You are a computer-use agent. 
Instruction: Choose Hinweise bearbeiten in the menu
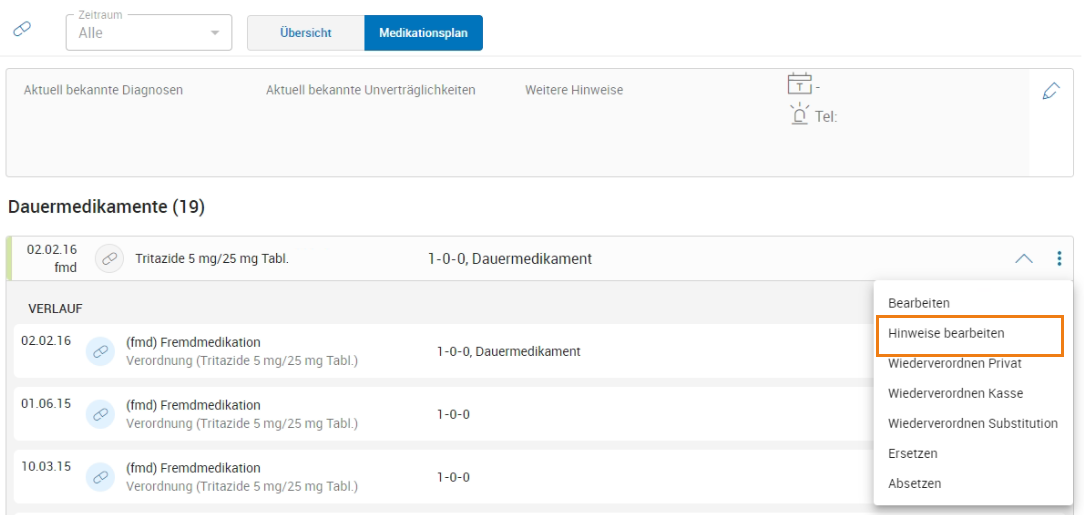(x=946, y=333)
